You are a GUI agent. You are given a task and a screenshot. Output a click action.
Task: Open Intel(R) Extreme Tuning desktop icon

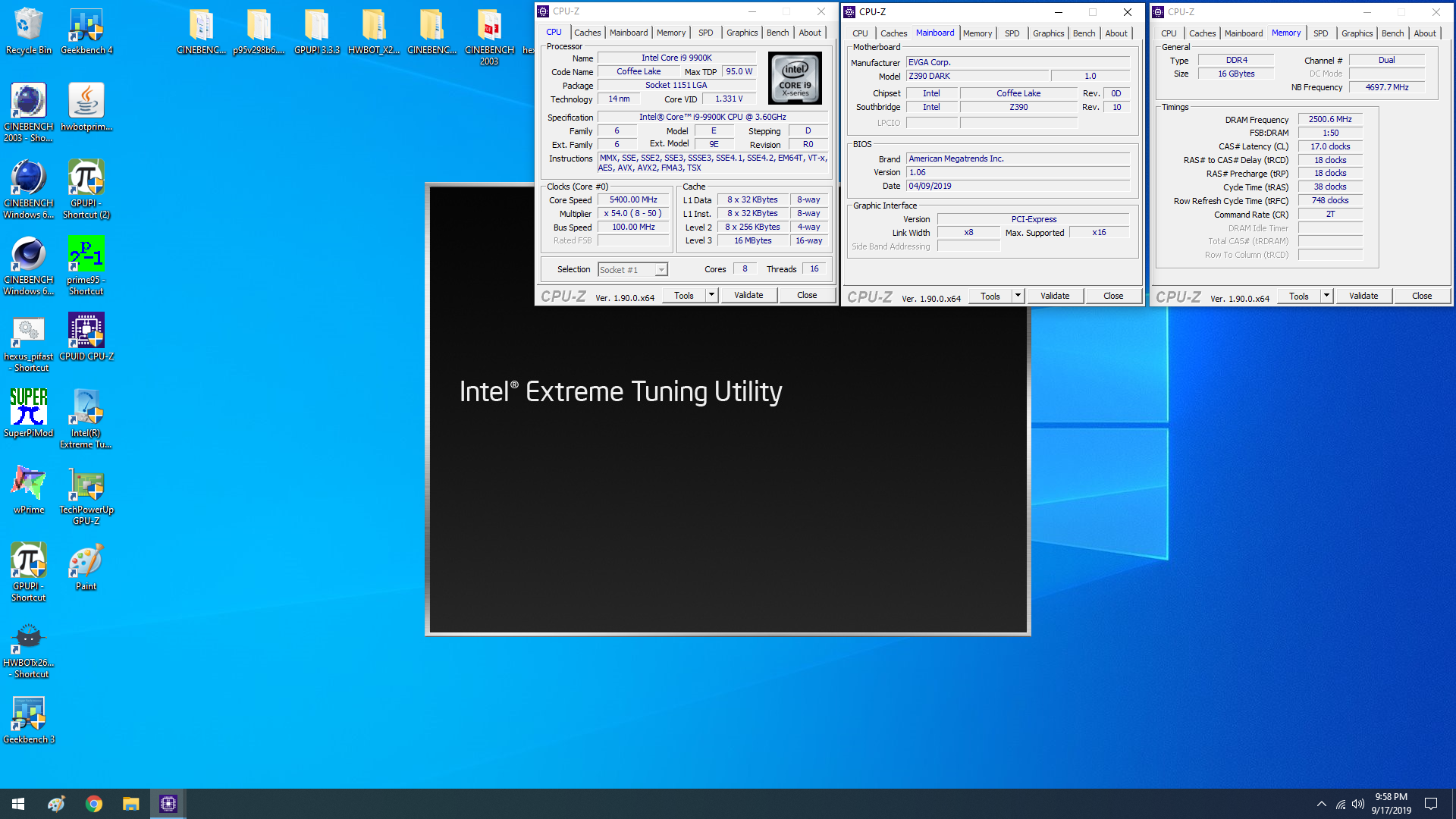86,419
